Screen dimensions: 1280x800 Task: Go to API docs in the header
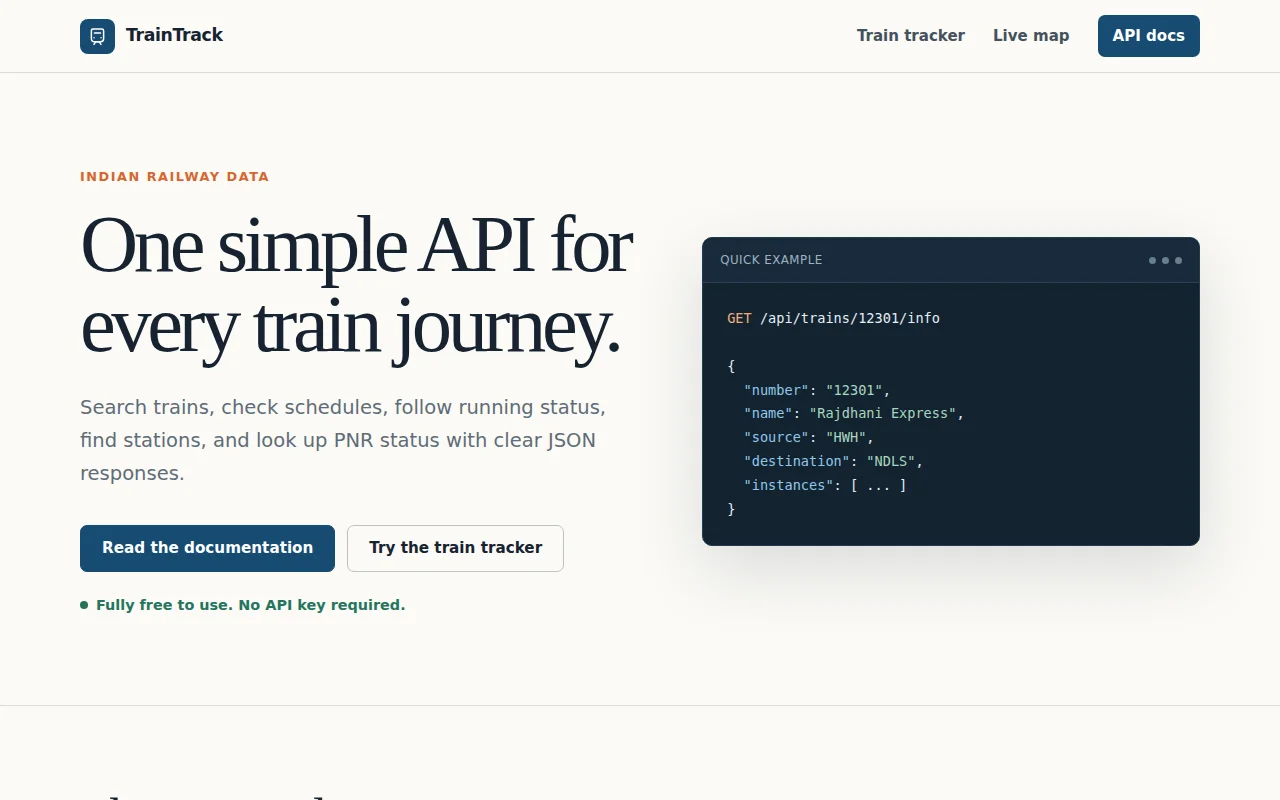tap(1149, 36)
